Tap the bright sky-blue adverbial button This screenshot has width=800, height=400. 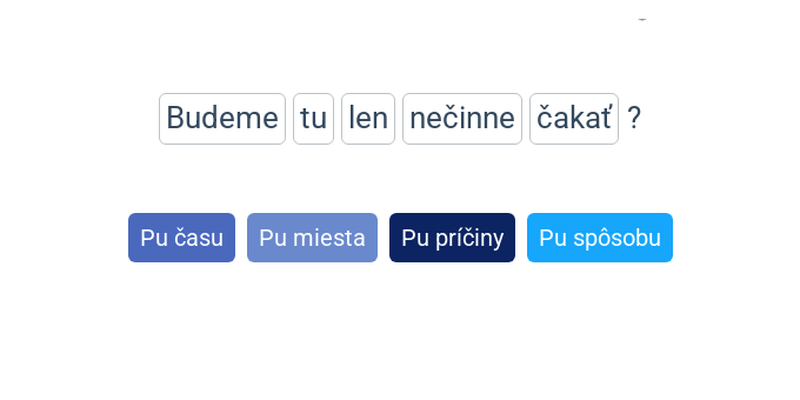[600, 238]
